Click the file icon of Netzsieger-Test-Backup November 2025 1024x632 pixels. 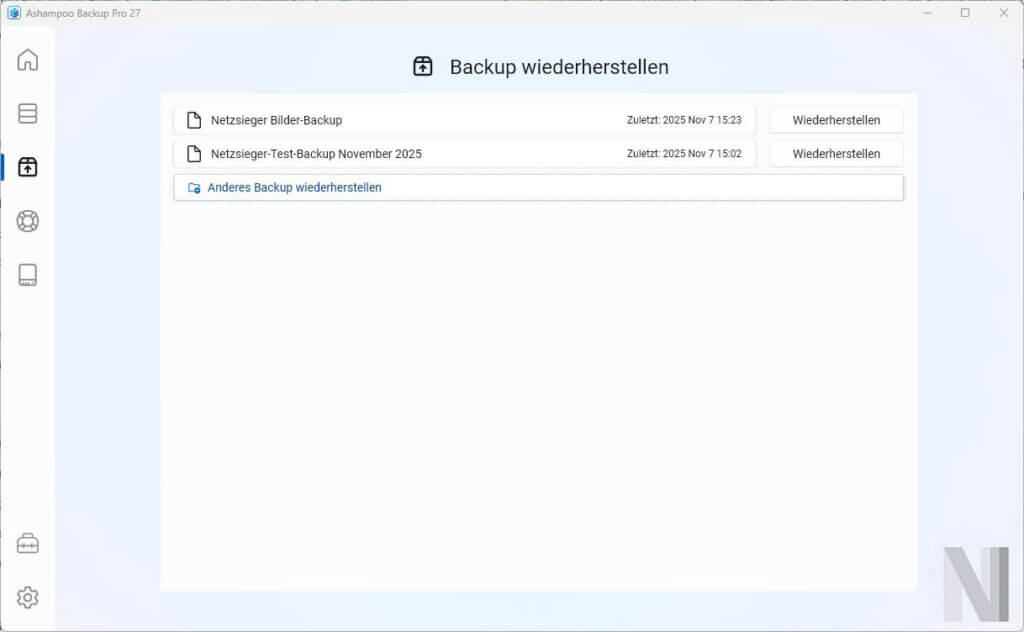(194, 153)
